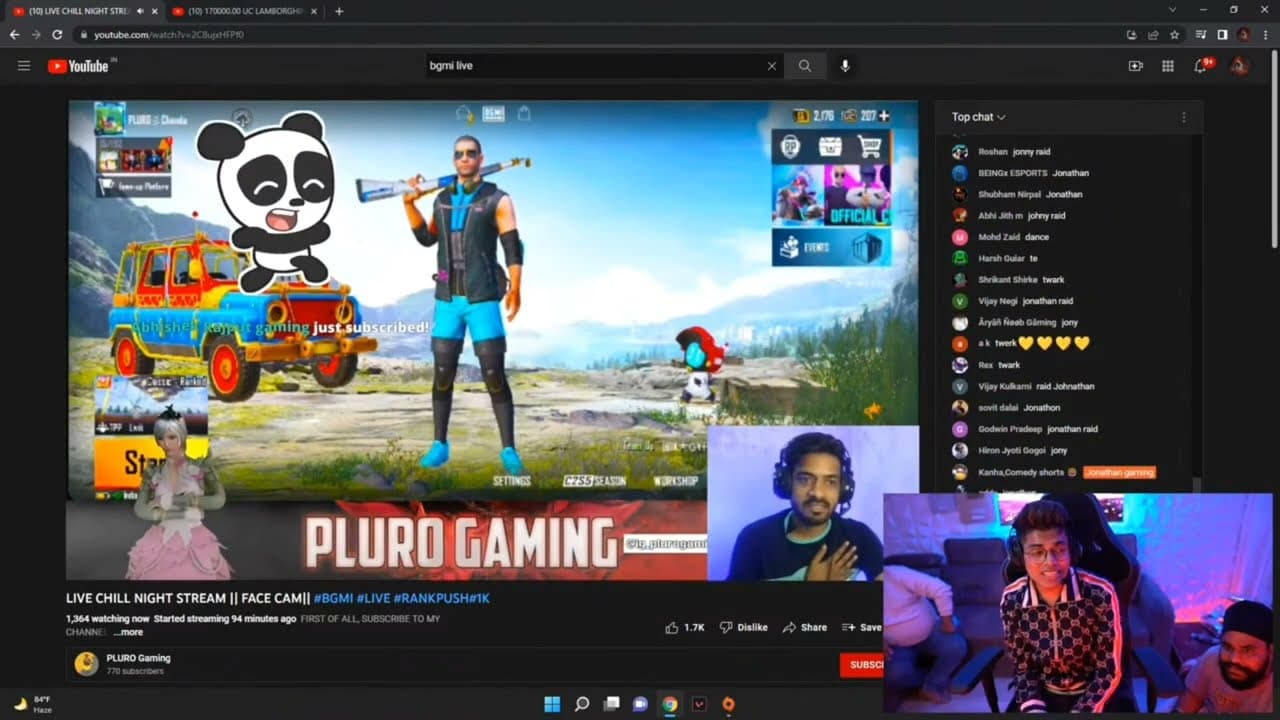Open PLURO Gaming channel avatar

[86, 664]
